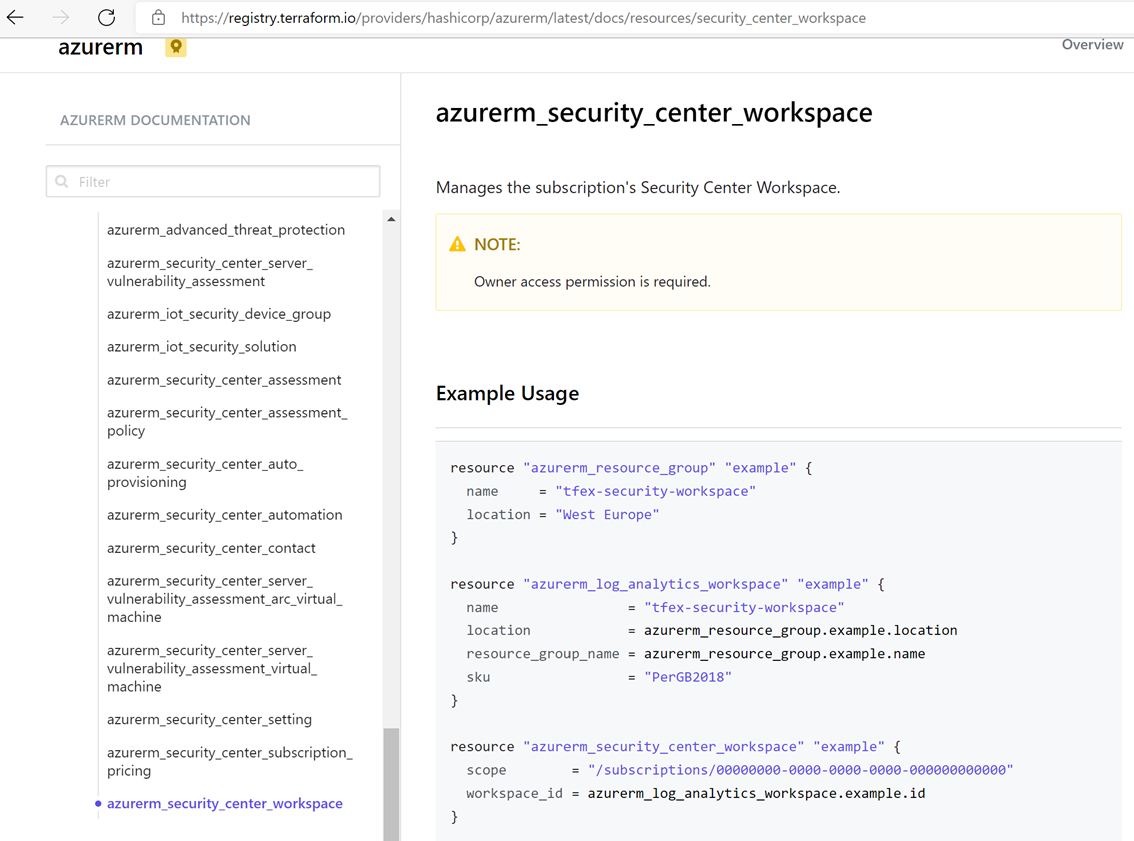Screen dimensions: 1134x841
Task: Select azurerm_security_center_assessment_policy in the sidebar
Action: pyautogui.click(x=227, y=421)
